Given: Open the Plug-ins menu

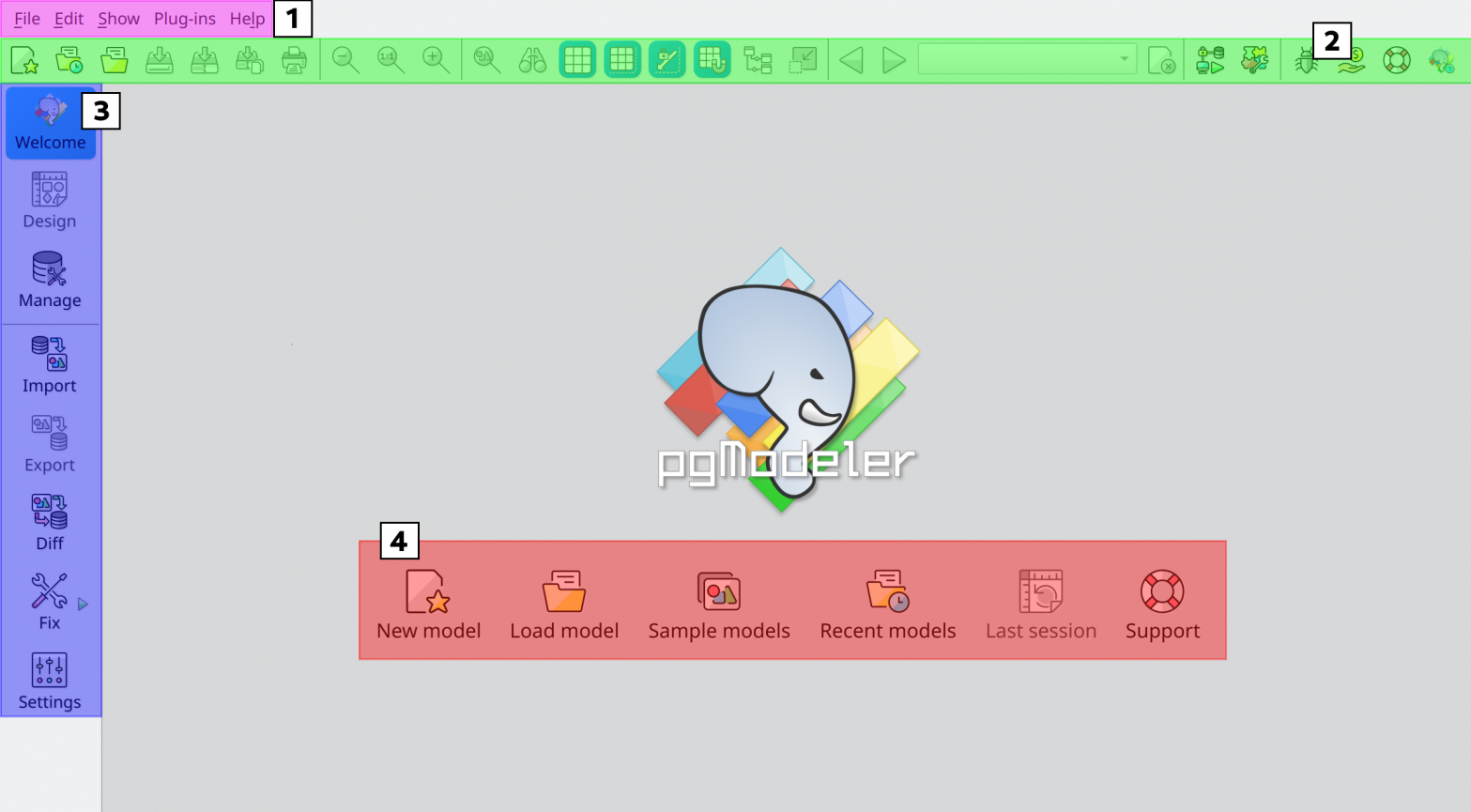Looking at the screenshot, I should [x=185, y=19].
